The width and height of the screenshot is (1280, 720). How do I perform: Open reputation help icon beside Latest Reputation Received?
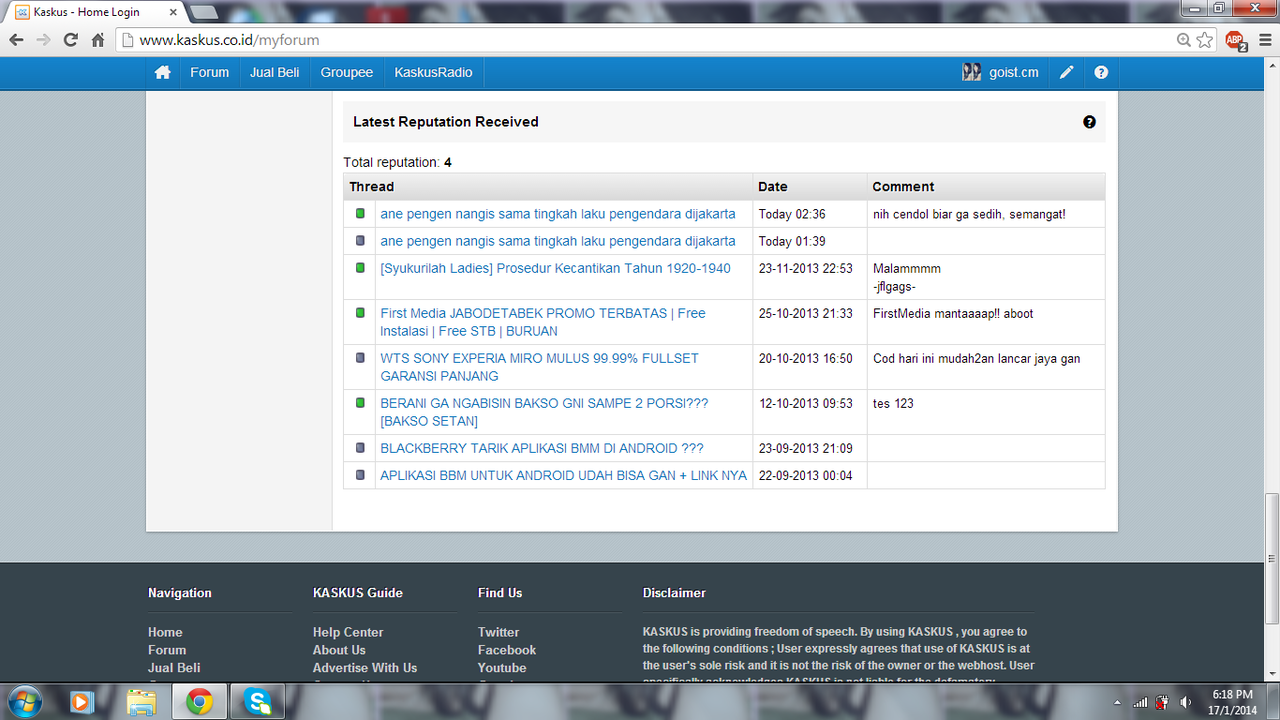(1089, 122)
